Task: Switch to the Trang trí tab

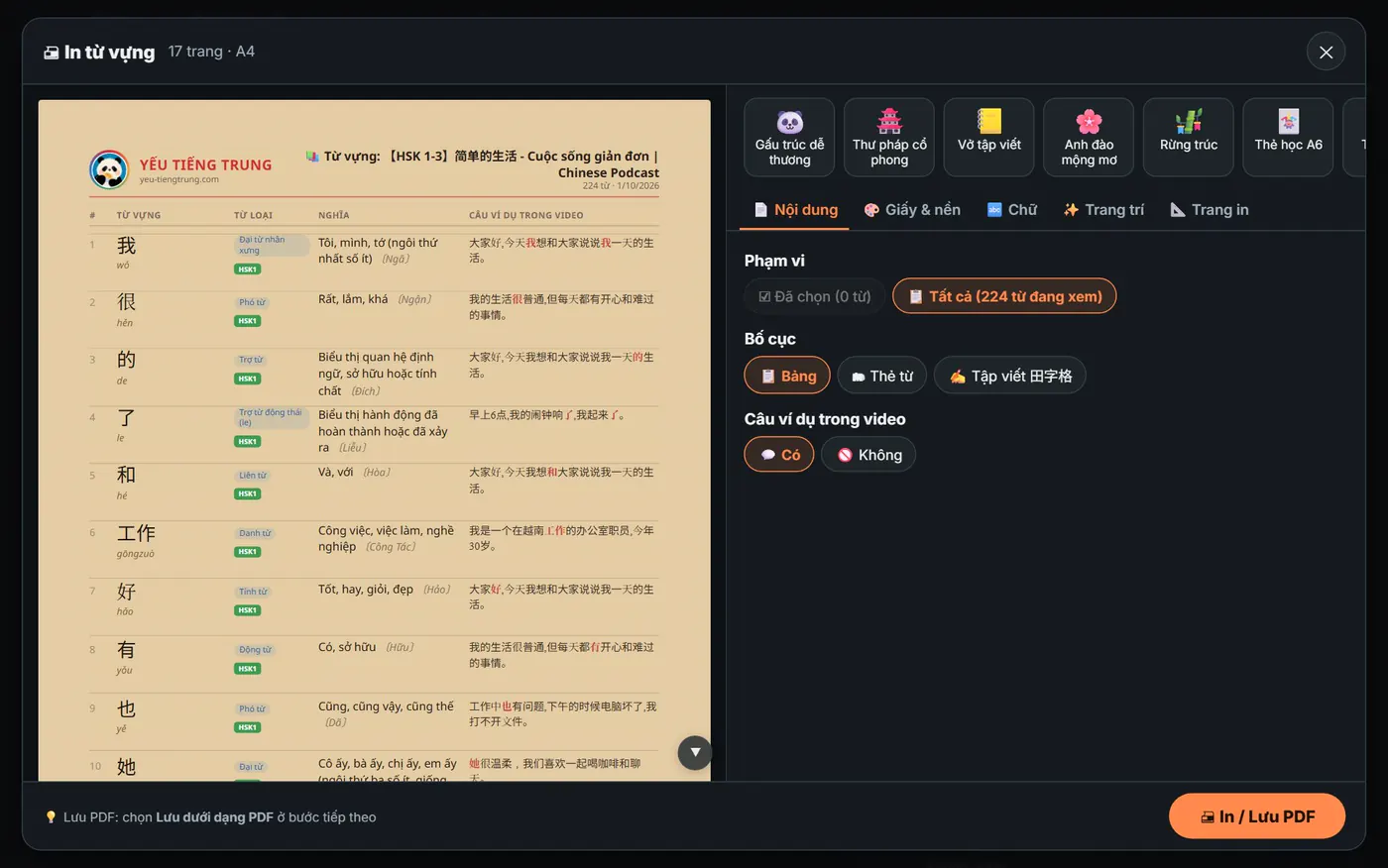Action: (1103, 210)
